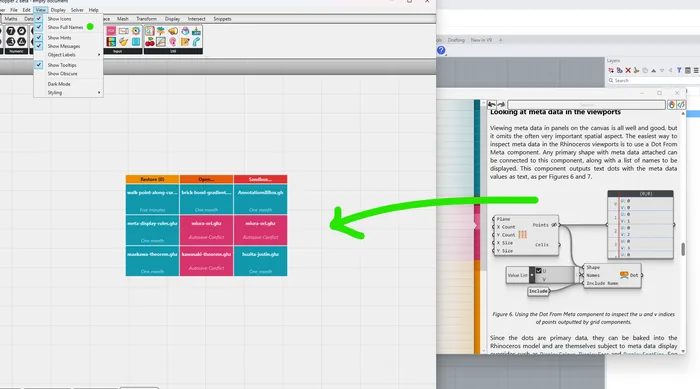Select the pink and blue bottle Util icon
This screenshot has height=389, width=700.
[185, 31]
